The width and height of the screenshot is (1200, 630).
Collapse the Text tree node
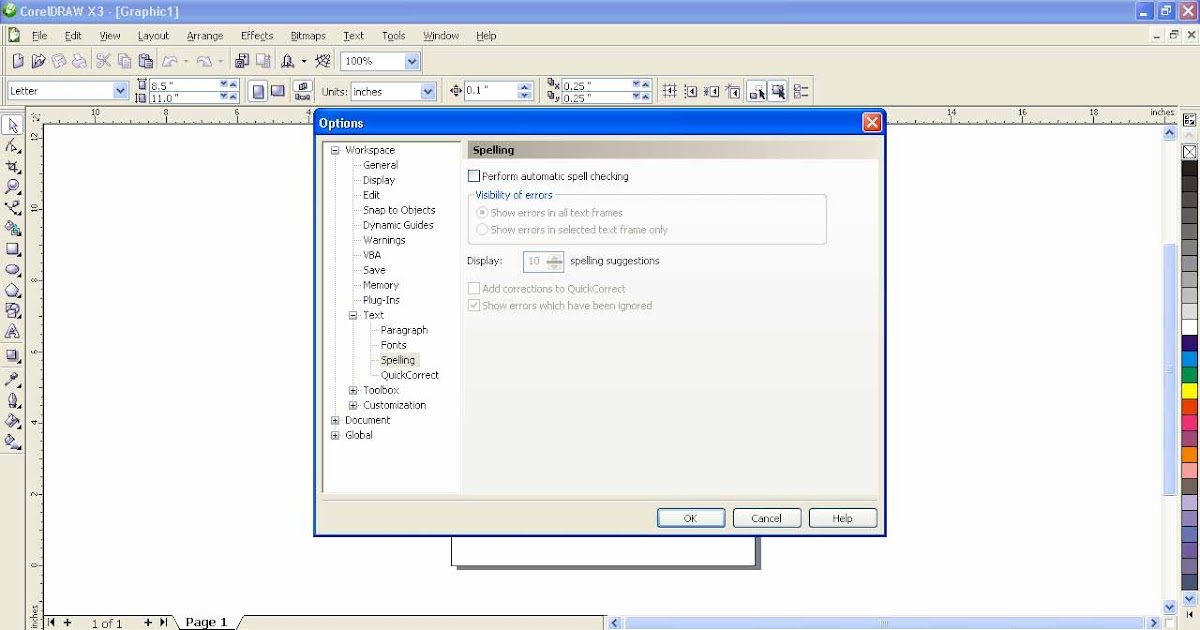pyautogui.click(x=353, y=315)
